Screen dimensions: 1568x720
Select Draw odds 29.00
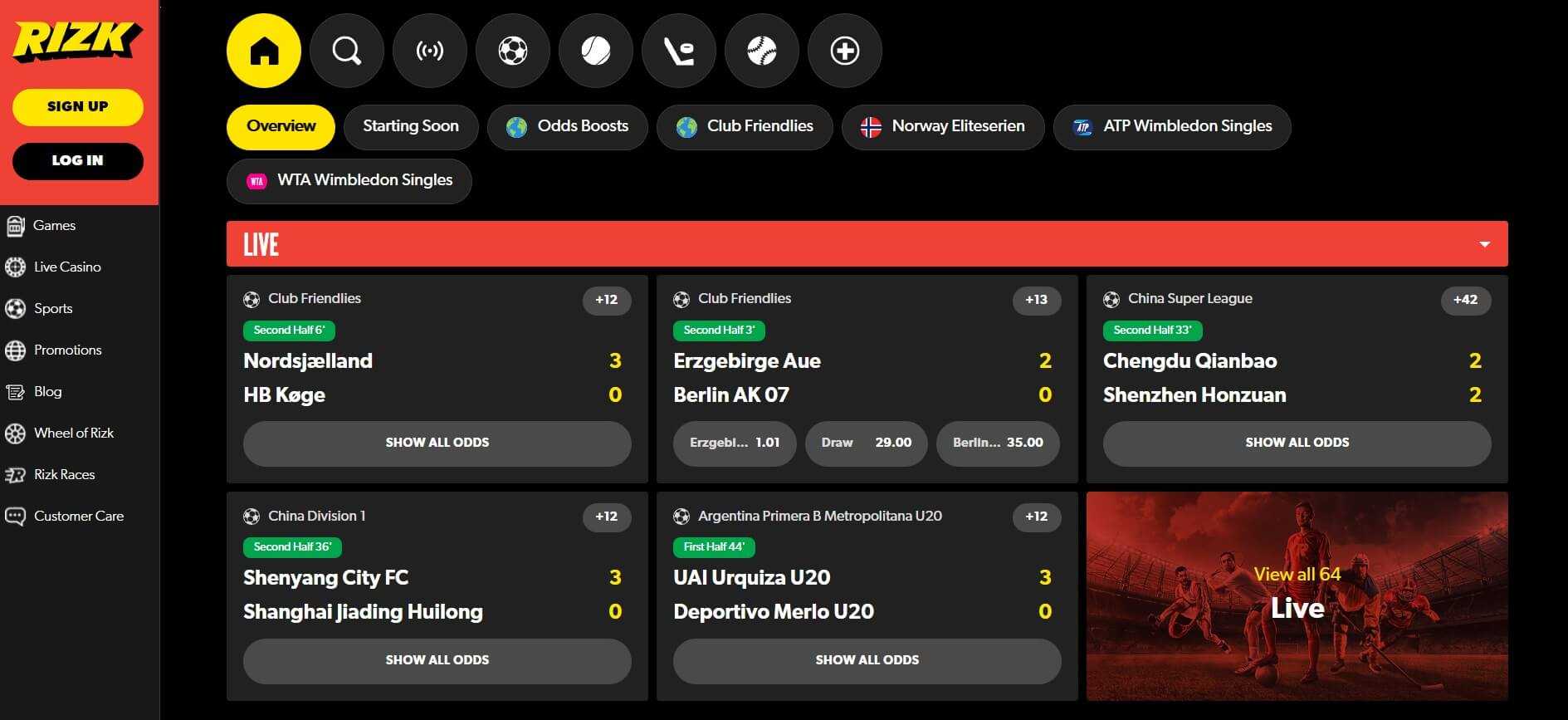coord(867,443)
